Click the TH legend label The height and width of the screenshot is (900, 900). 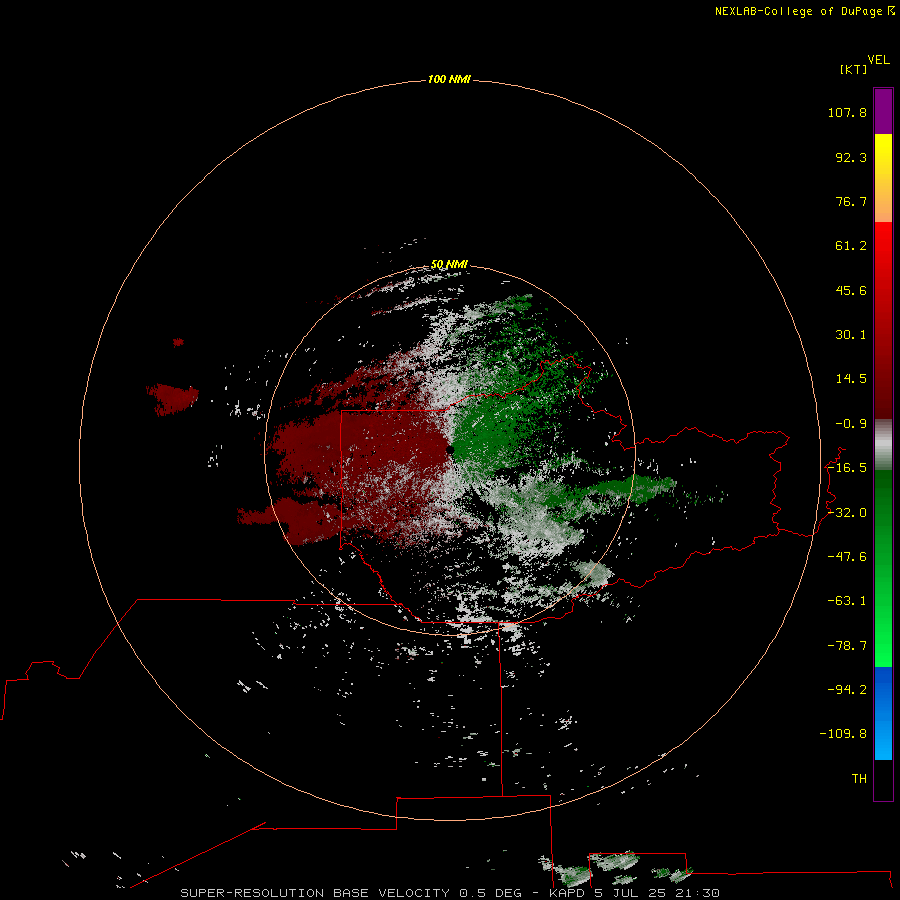coord(859,779)
